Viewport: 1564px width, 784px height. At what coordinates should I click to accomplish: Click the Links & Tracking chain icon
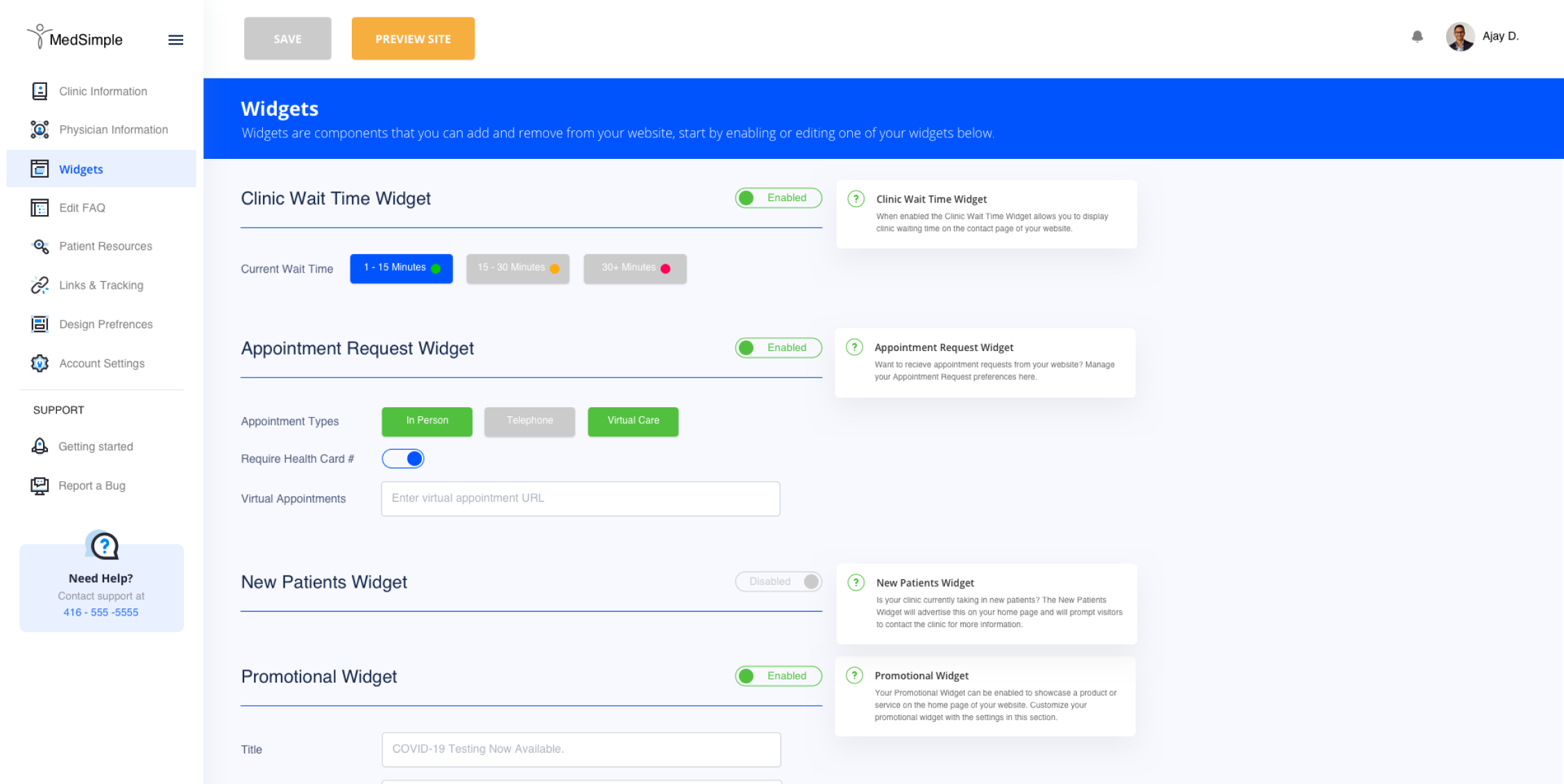coord(40,285)
